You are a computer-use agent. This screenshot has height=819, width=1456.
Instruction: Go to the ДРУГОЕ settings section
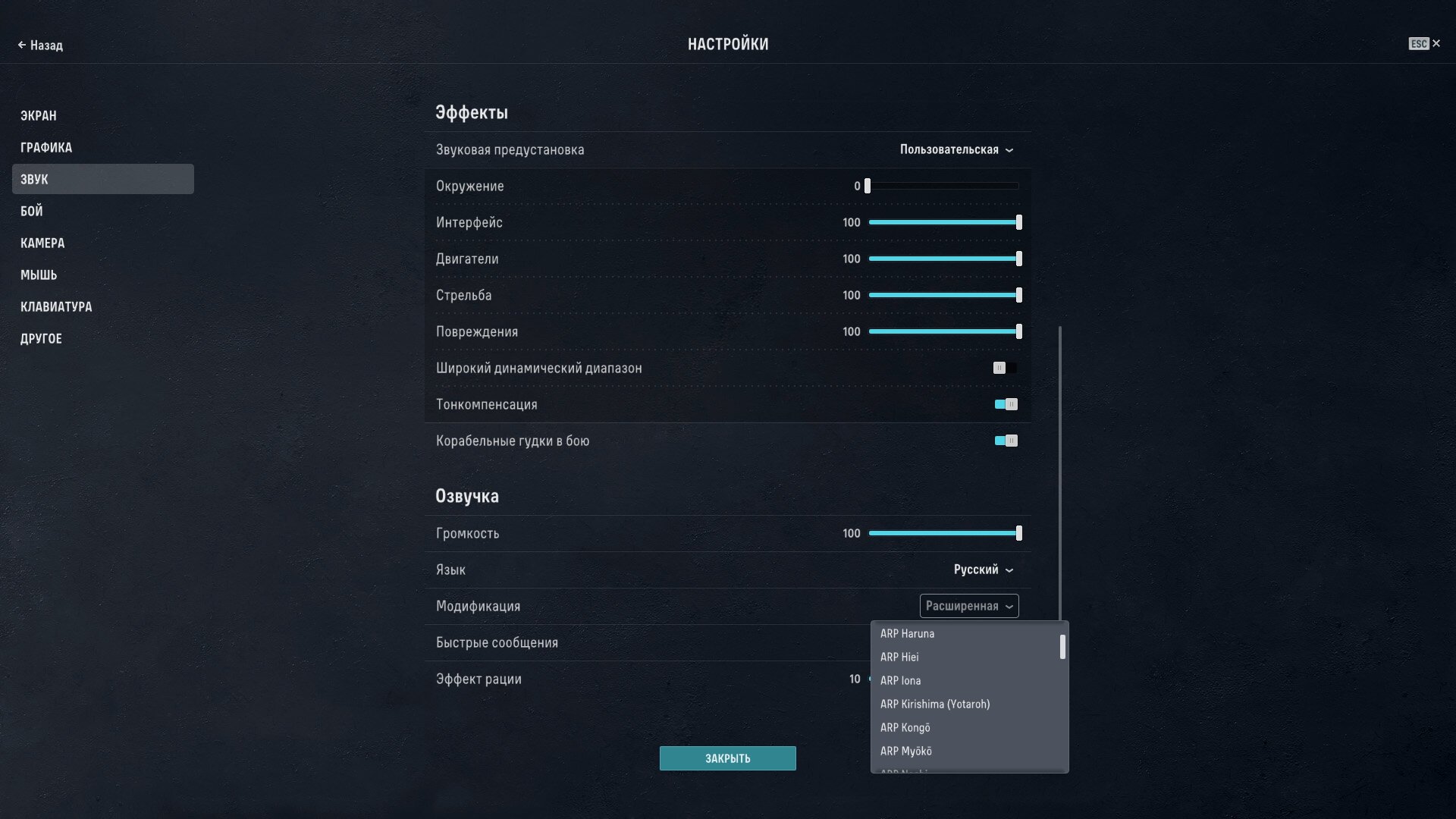pos(41,339)
